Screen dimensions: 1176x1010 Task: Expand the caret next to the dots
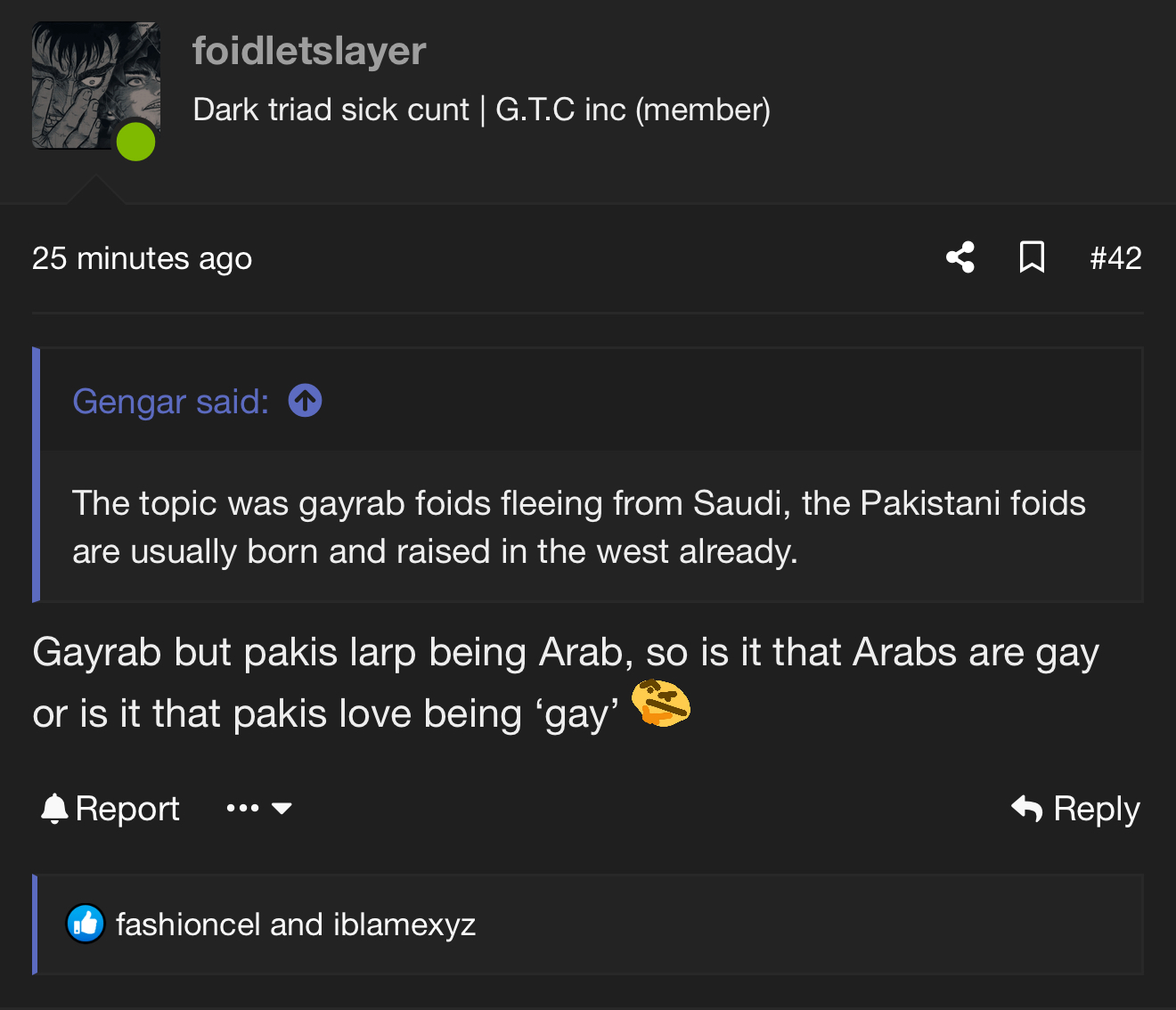282,809
